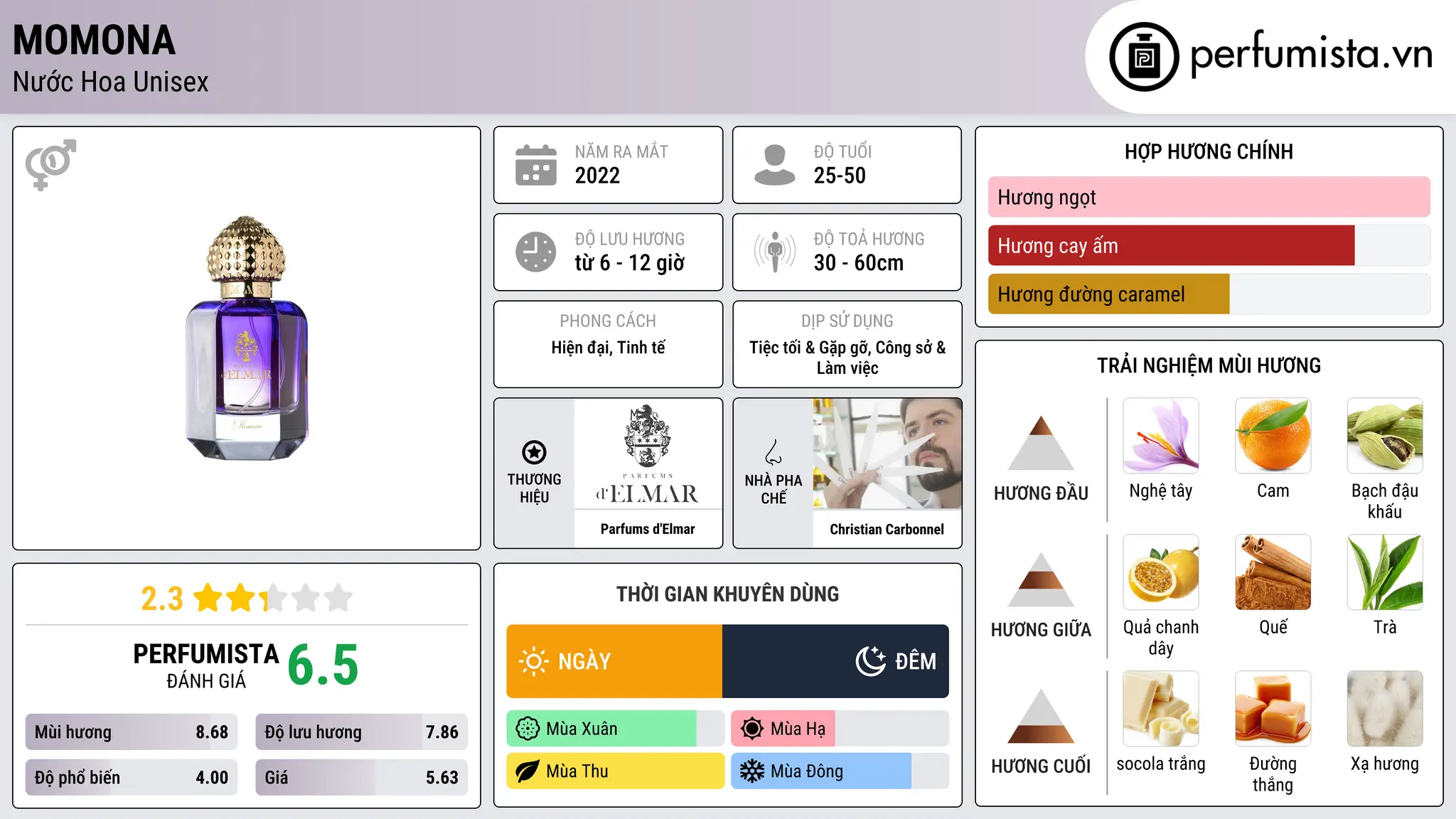1456x819 pixels.
Task: Click the sun icon in the Ngày bar
Action: (534, 661)
